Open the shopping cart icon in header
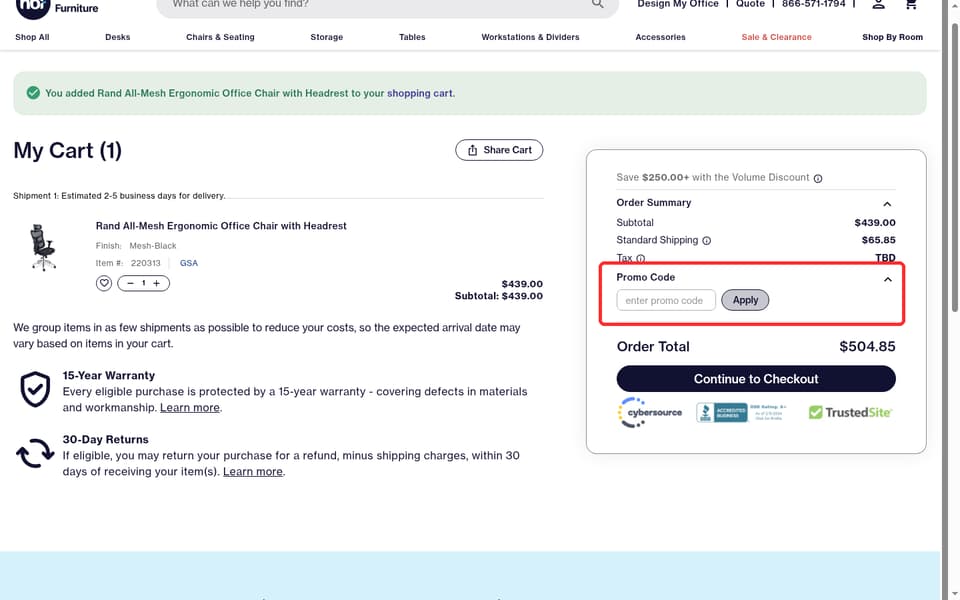This screenshot has width=960, height=600. 910,4
